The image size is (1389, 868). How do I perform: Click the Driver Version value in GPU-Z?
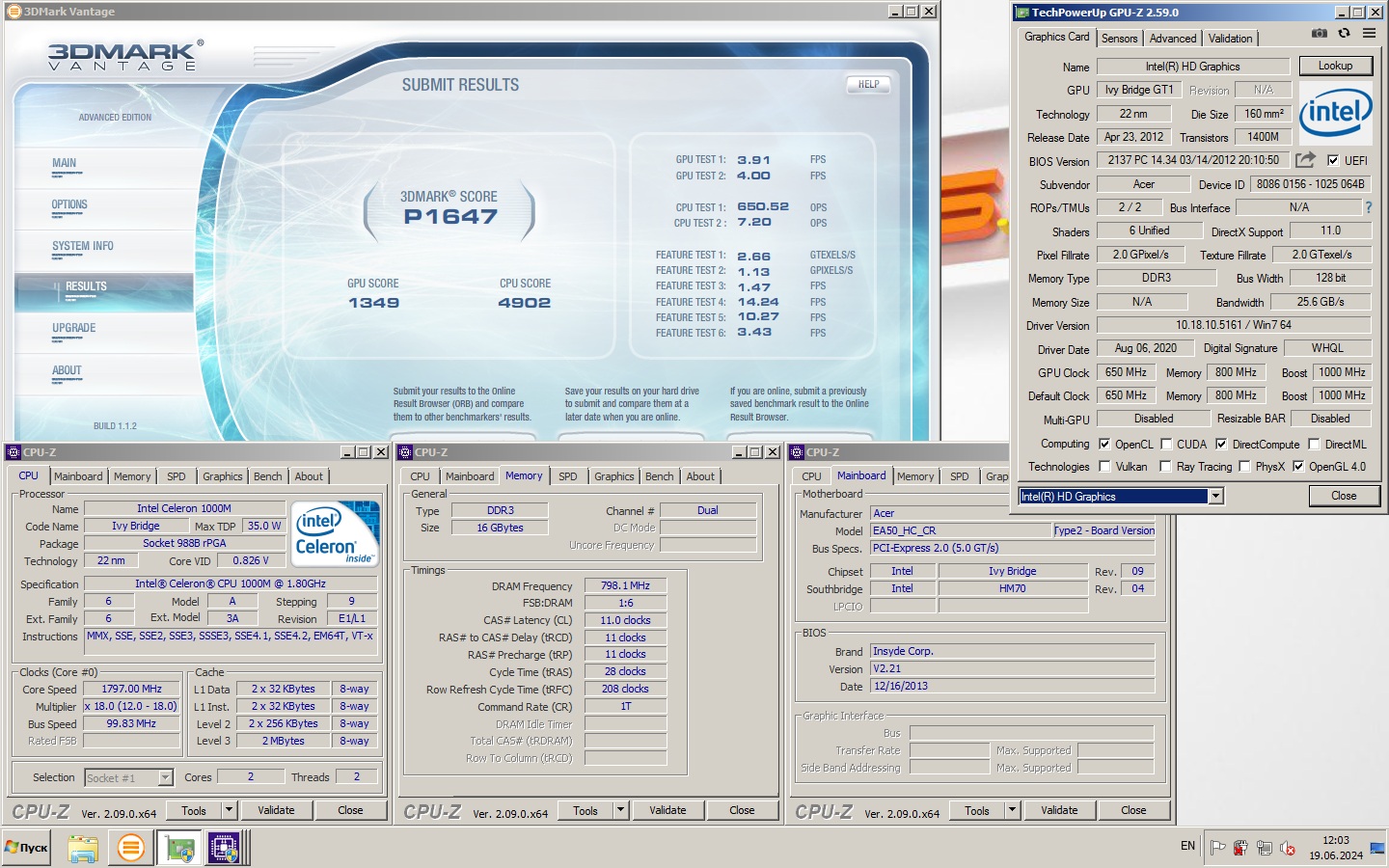tap(1234, 325)
